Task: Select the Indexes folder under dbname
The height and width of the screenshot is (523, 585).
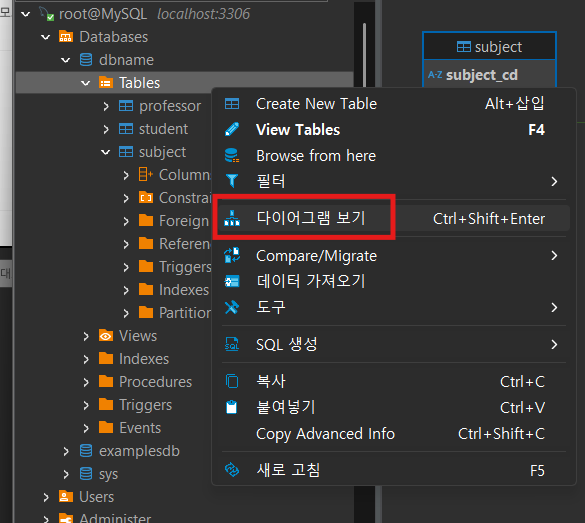Action: 134,359
